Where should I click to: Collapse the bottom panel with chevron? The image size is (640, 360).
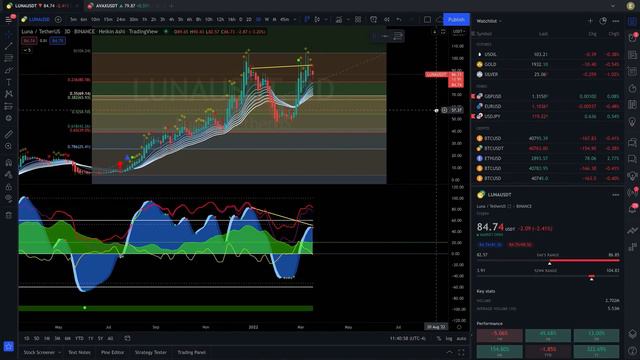tap(449, 352)
